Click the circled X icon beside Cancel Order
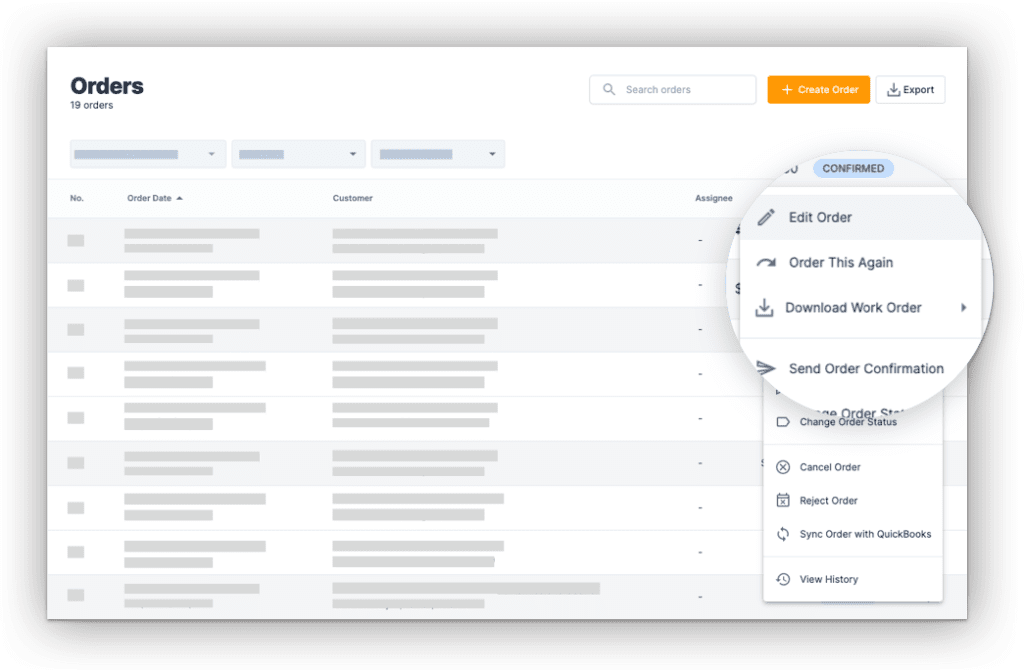Viewport: 1024px width, 672px height. tap(783, 467)
